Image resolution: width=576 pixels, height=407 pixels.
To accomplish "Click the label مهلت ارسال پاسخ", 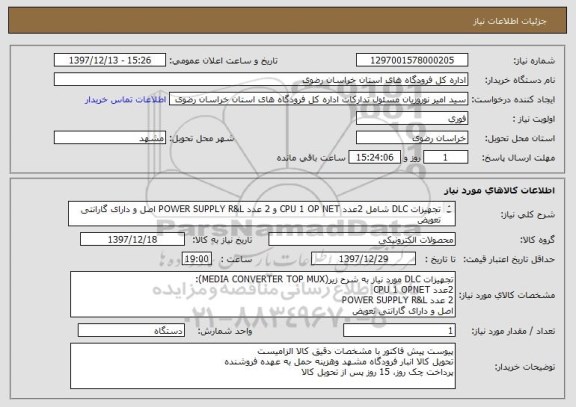I will [x=518, y=158].
